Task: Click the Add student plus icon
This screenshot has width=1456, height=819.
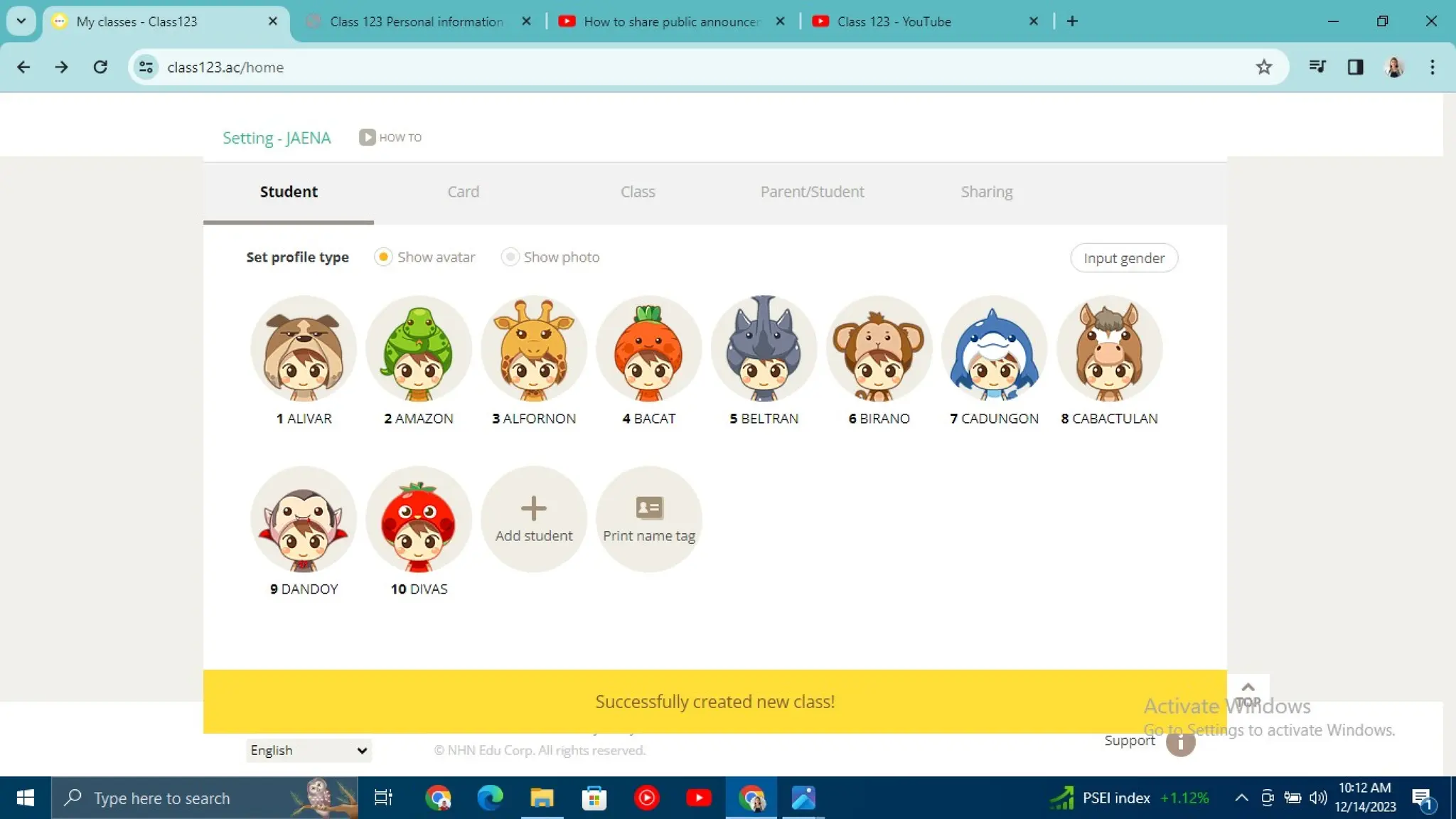Action: pyautogui.click(x=533, y=508)
